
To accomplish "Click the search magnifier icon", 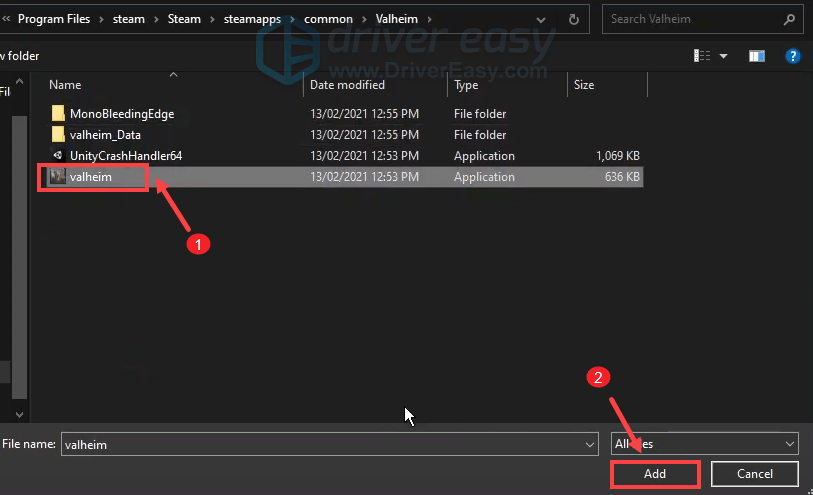I will (789, 20).
